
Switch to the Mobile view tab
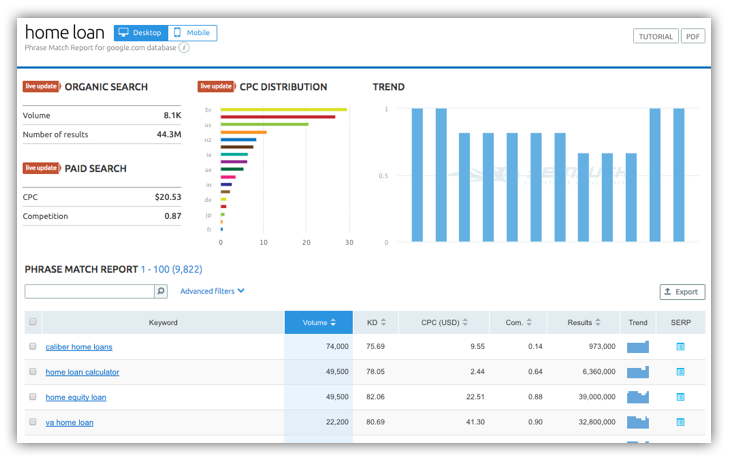192,33
